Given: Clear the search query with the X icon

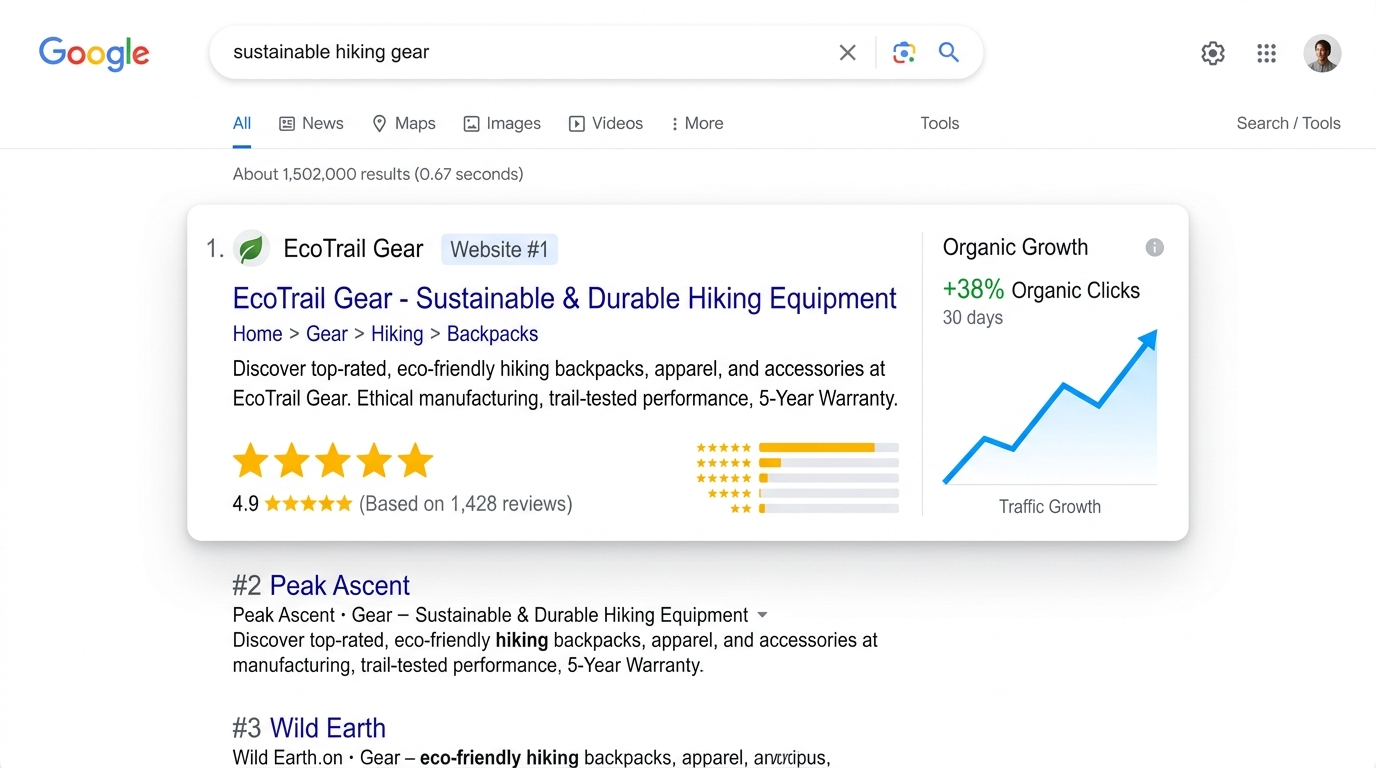Looking at the screenshot, I should pyautogui.click(x=847, y=52).
